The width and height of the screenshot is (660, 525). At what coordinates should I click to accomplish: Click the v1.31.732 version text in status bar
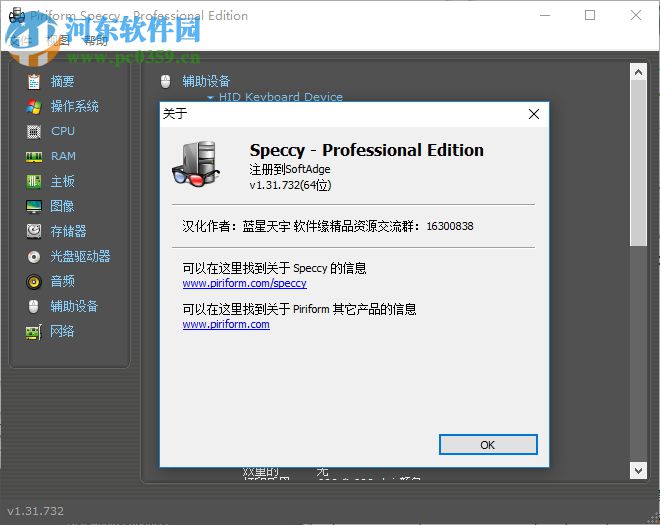(x=36, y=511)
